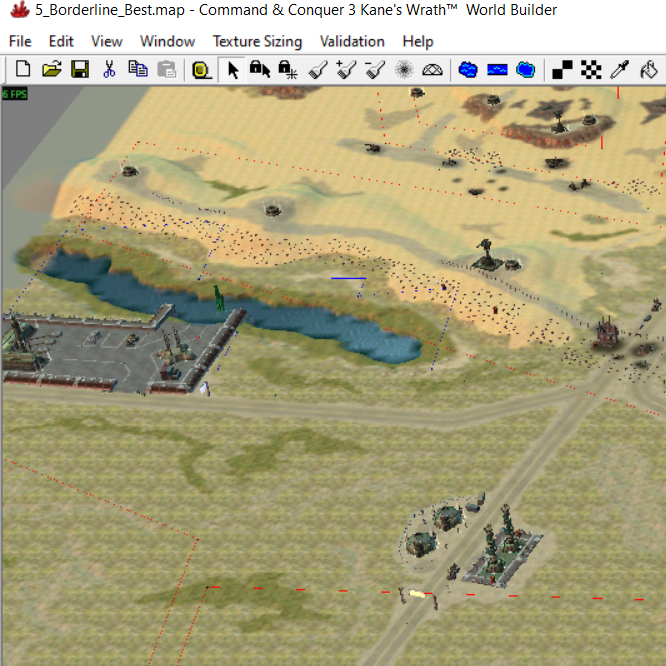Open the File menu

coord(20,41)
